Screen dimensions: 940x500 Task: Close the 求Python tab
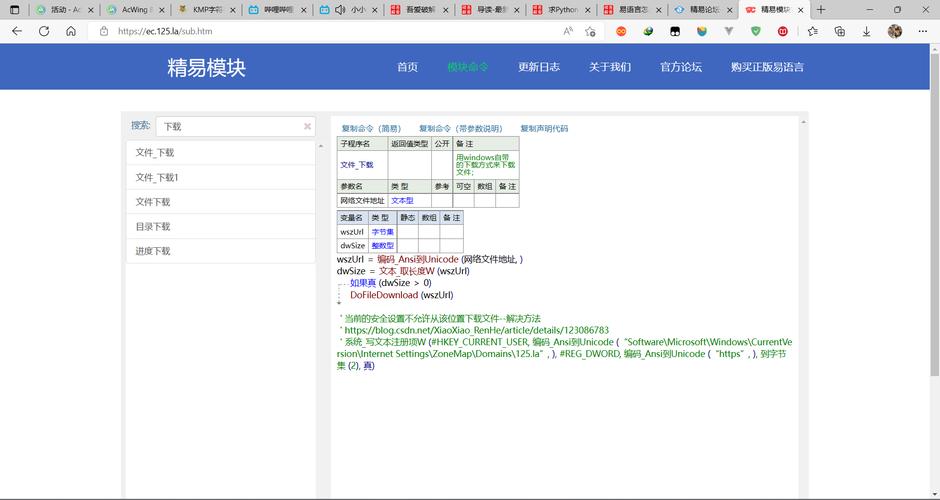pyautogui.click(x=588, y=10)
